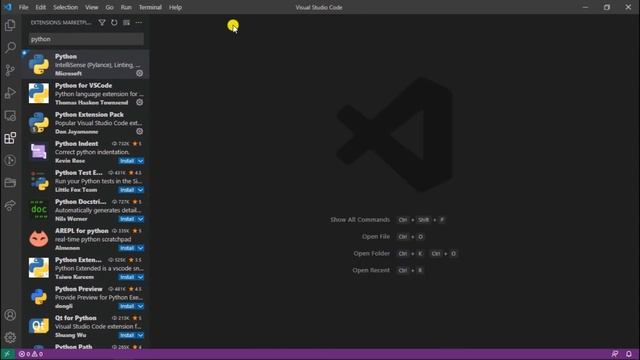The image size is (640, 360).
Task: Select the Python for VSCode extension
Action: (x=85, y=93)
